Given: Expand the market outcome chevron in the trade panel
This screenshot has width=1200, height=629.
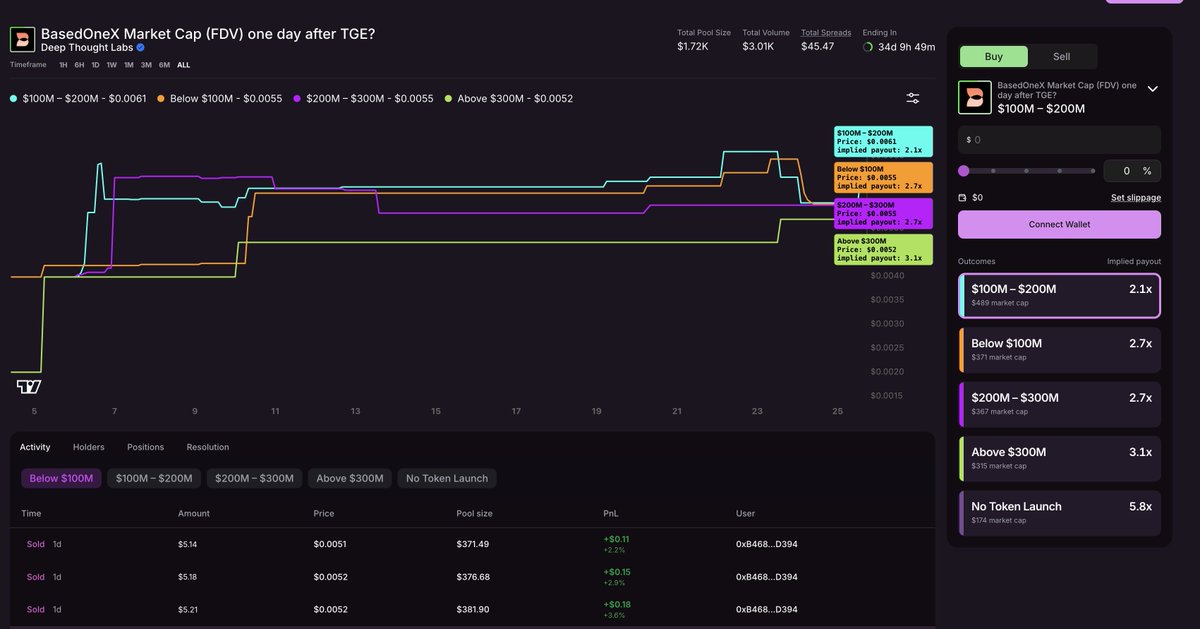Looking at the screenshot, I should (1153, 89).
